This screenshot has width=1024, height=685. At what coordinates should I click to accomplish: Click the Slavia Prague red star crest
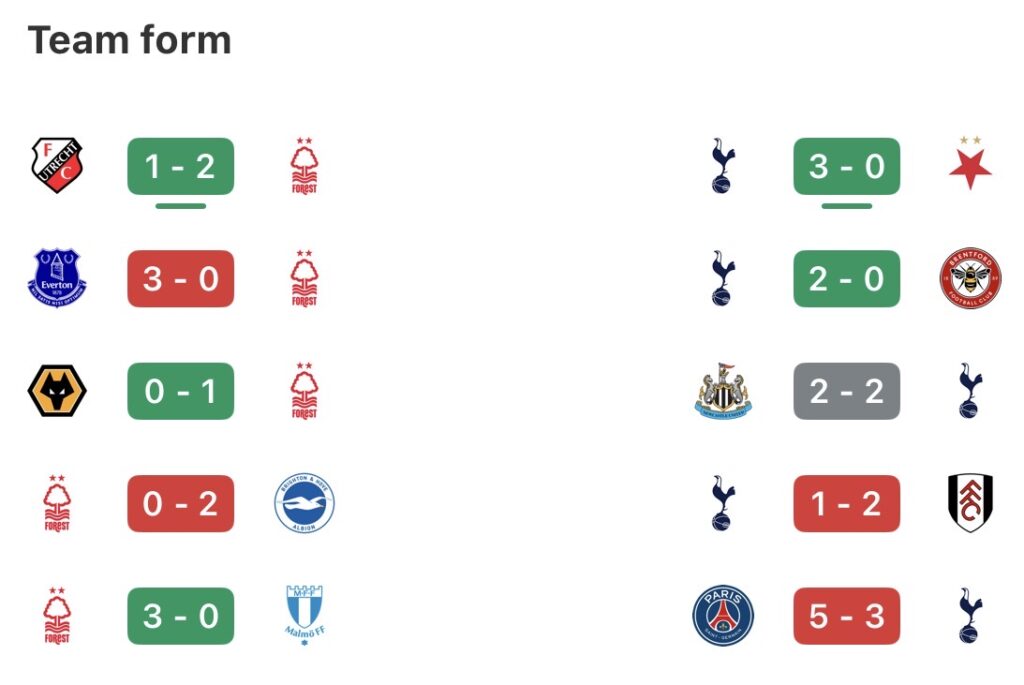tap(969, 166)
